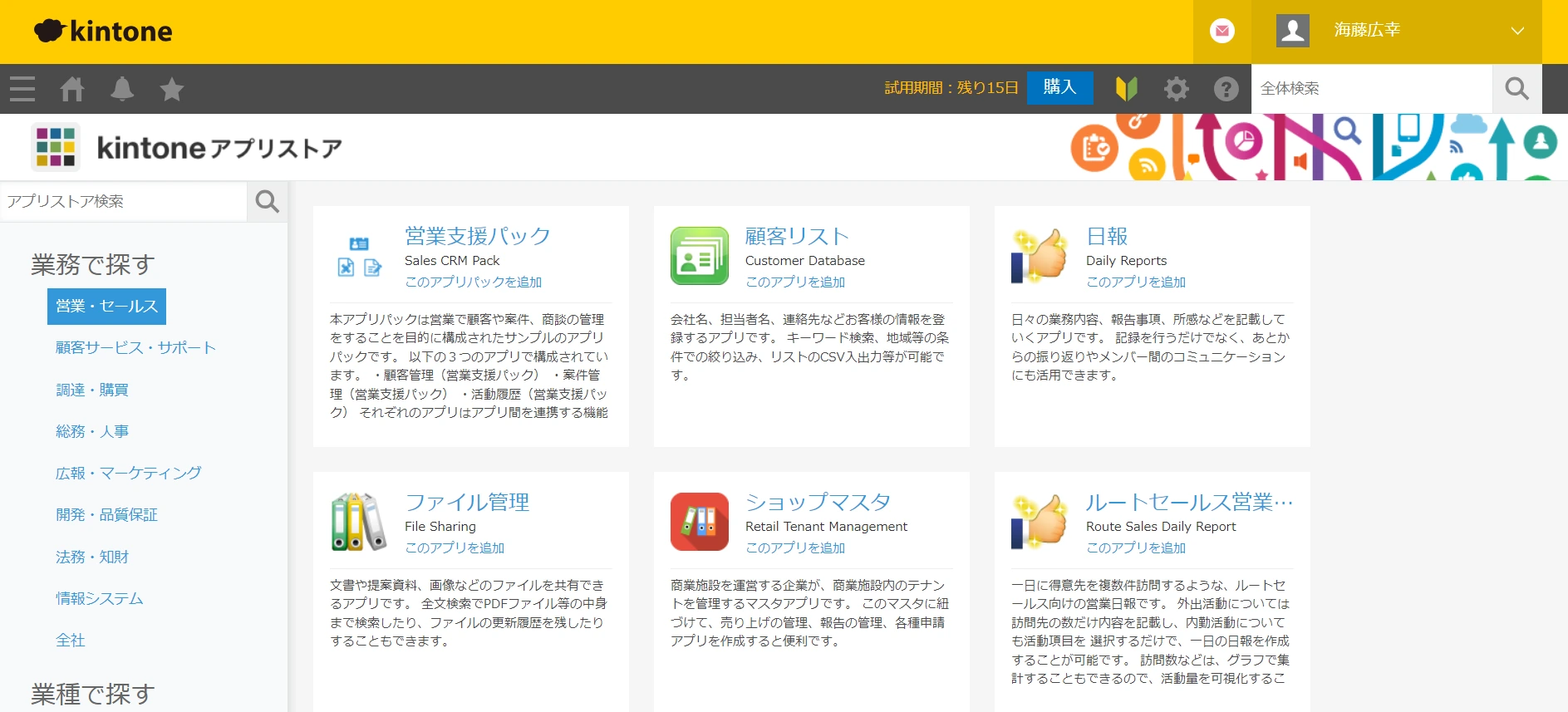Click the 営業支援パック app pack icon
1568x712 pixels.
(x=359, y=256)
